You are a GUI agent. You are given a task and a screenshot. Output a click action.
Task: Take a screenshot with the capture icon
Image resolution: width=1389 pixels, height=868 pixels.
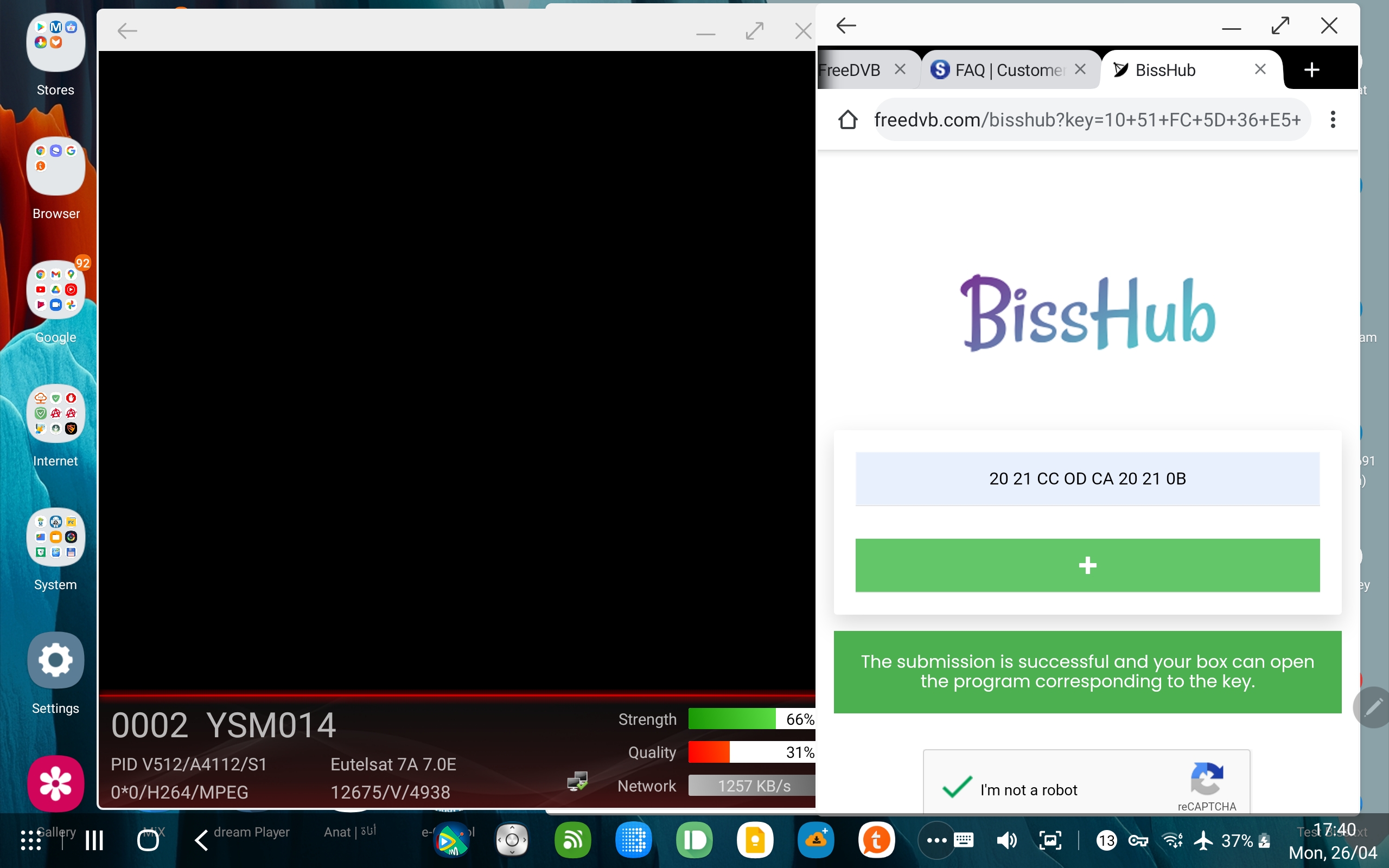pos(1050,841)
